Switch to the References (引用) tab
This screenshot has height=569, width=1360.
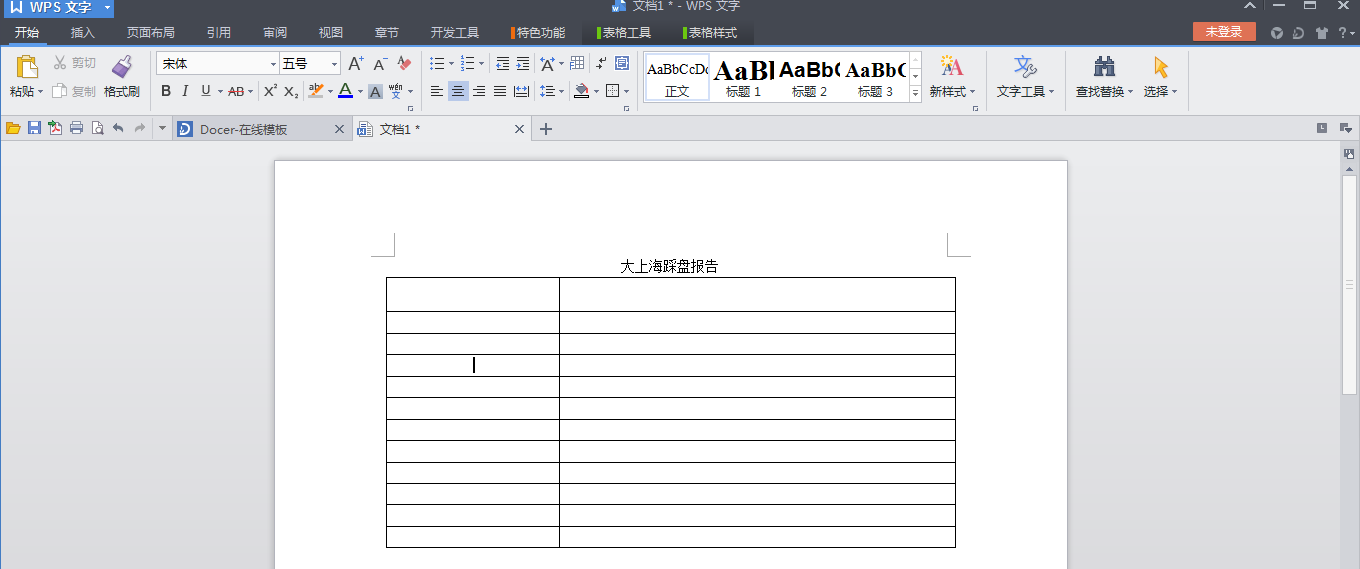[x=218, y=33]
